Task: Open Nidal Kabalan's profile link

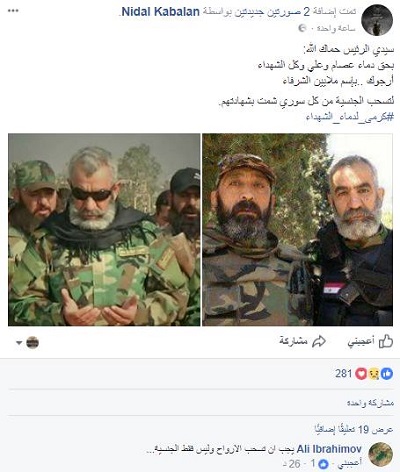Action: pos(161,12)
